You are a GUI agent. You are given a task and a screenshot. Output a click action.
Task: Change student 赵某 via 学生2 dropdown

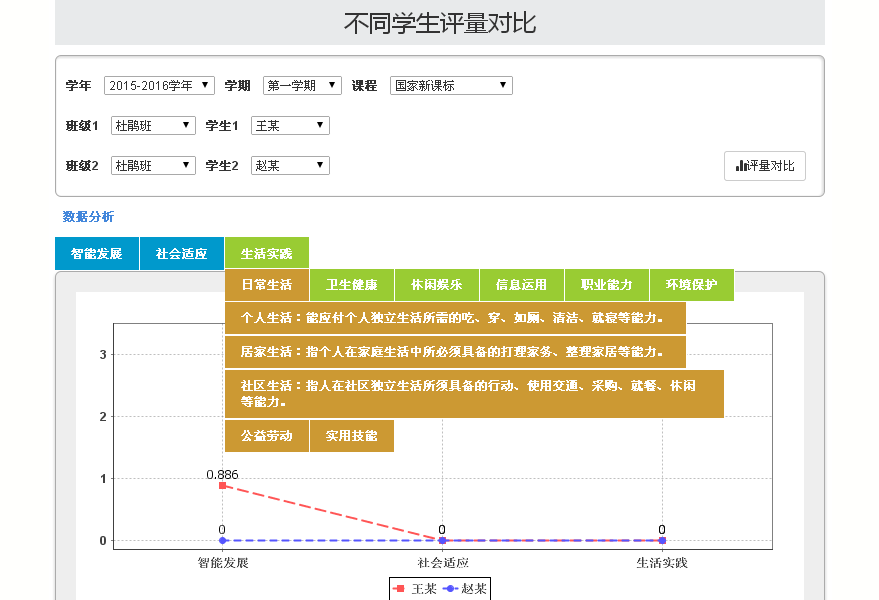[x=289, y=165]
